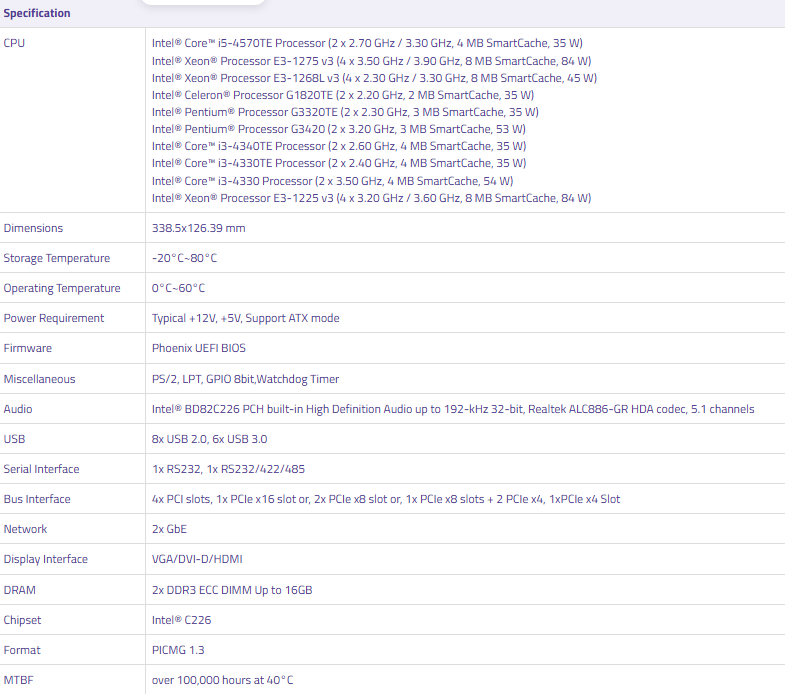
Task: Click the Storage Temperature label
Action: click(x=56, y=258)
